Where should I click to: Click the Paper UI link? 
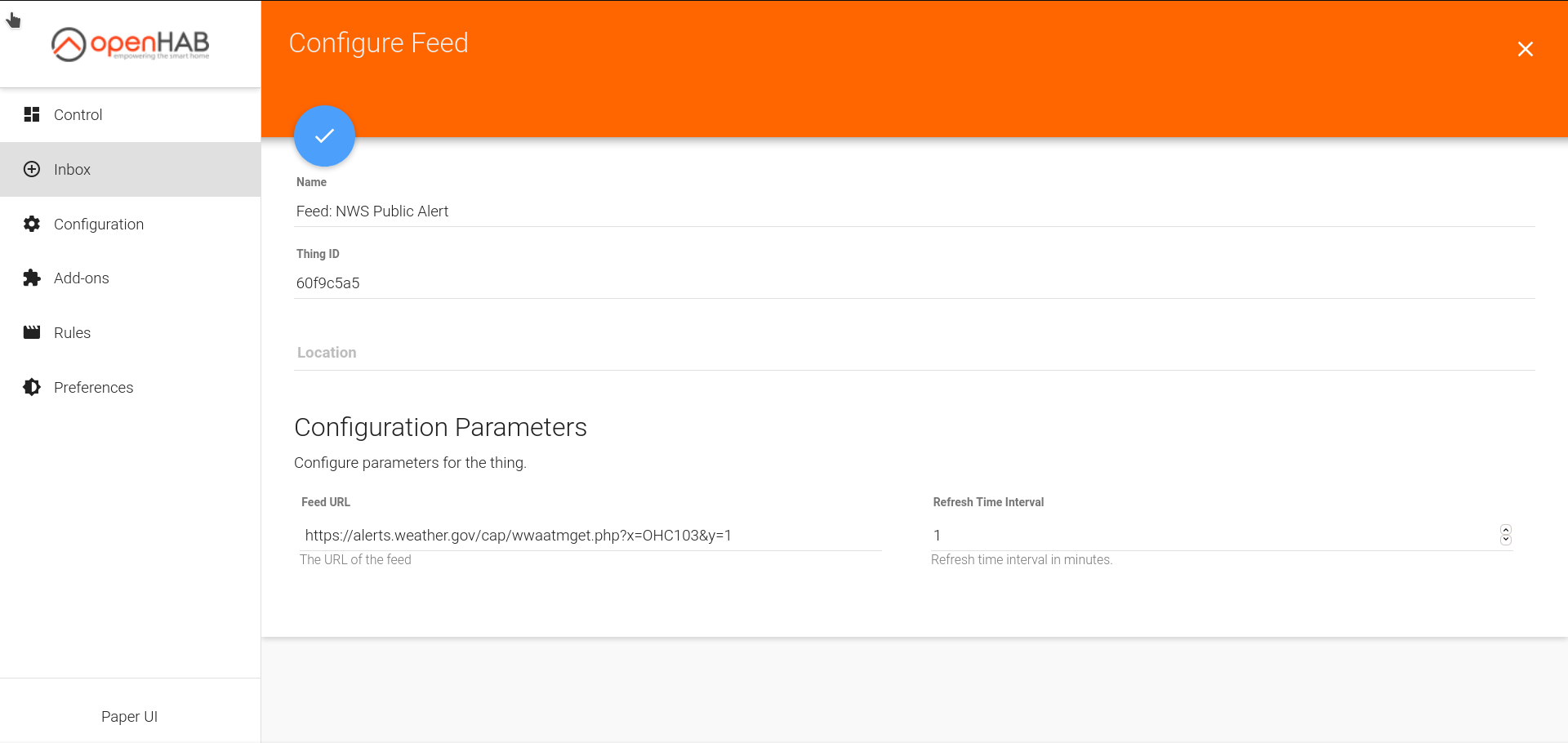129,716
